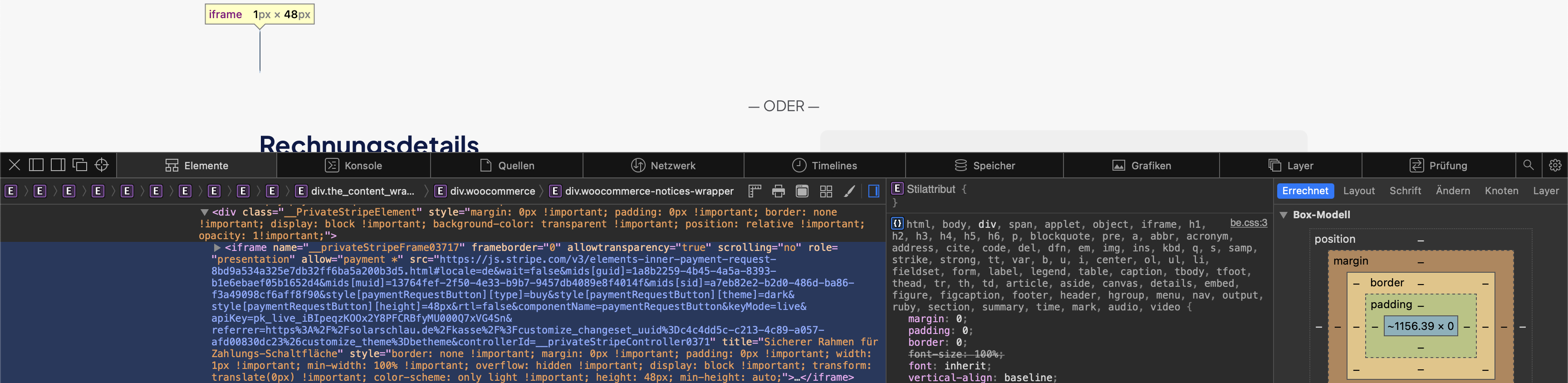Click the force appearance window icon

click(x=802, y=191)
